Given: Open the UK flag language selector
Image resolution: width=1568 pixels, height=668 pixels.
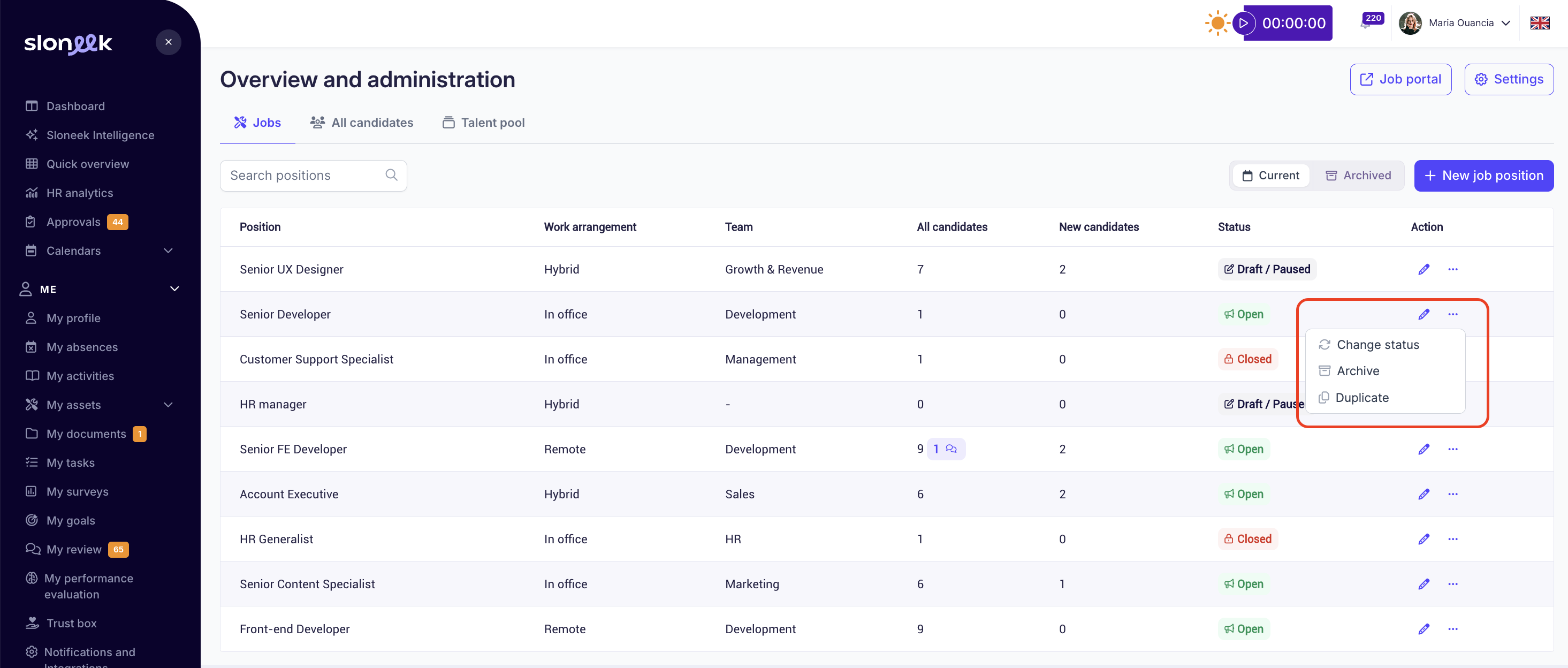Looking at the screenshot, I should pos(1540,23).
